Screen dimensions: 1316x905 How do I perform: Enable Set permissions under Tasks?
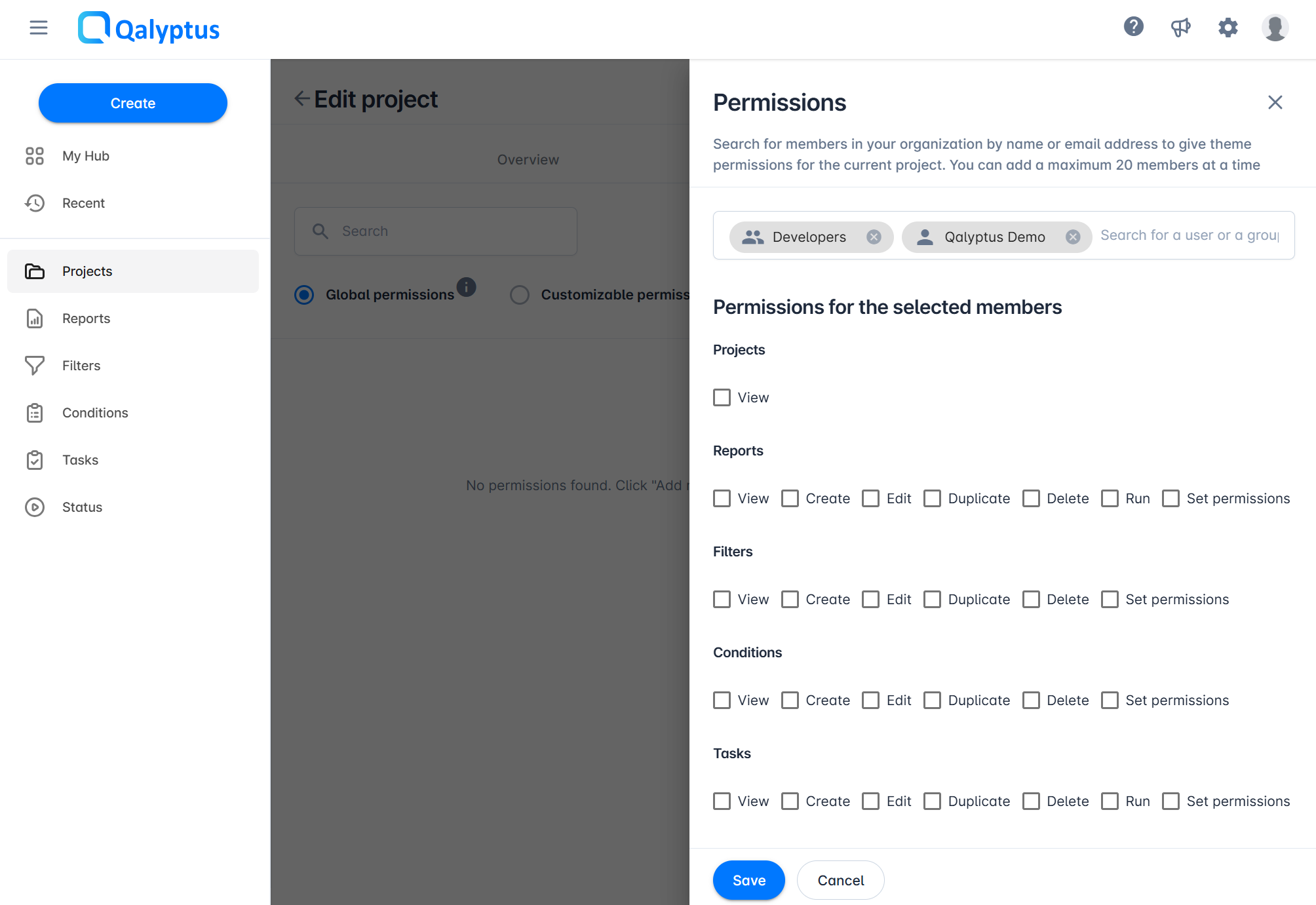(x=1171, y=801)
